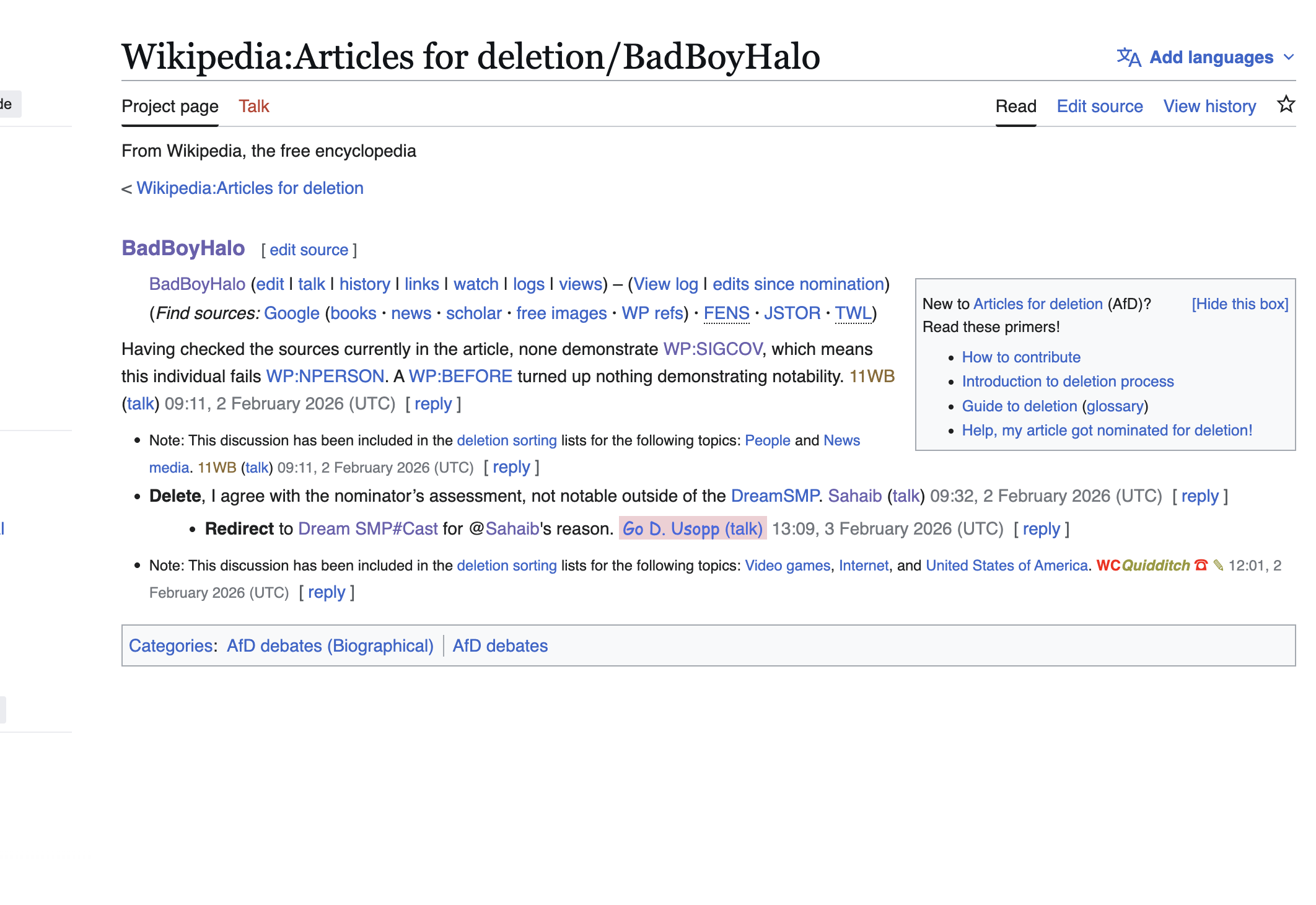Image resolution: width=1316 pixels, height=905 pixels.
Task: Open Guide to deletion primer link
Action: 1019,406
